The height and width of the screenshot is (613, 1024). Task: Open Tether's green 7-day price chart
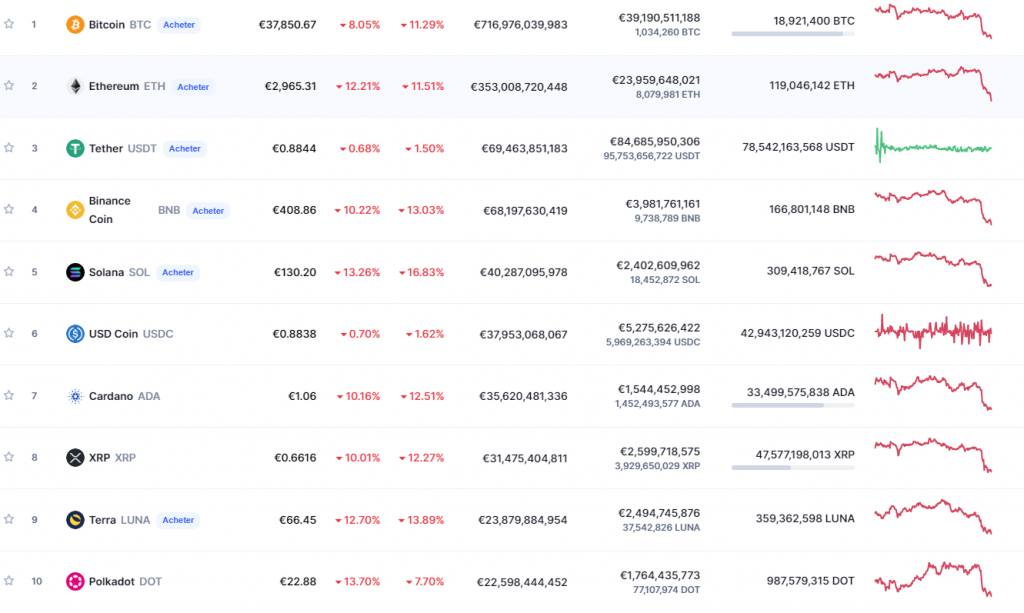click(x=933, y=148)
